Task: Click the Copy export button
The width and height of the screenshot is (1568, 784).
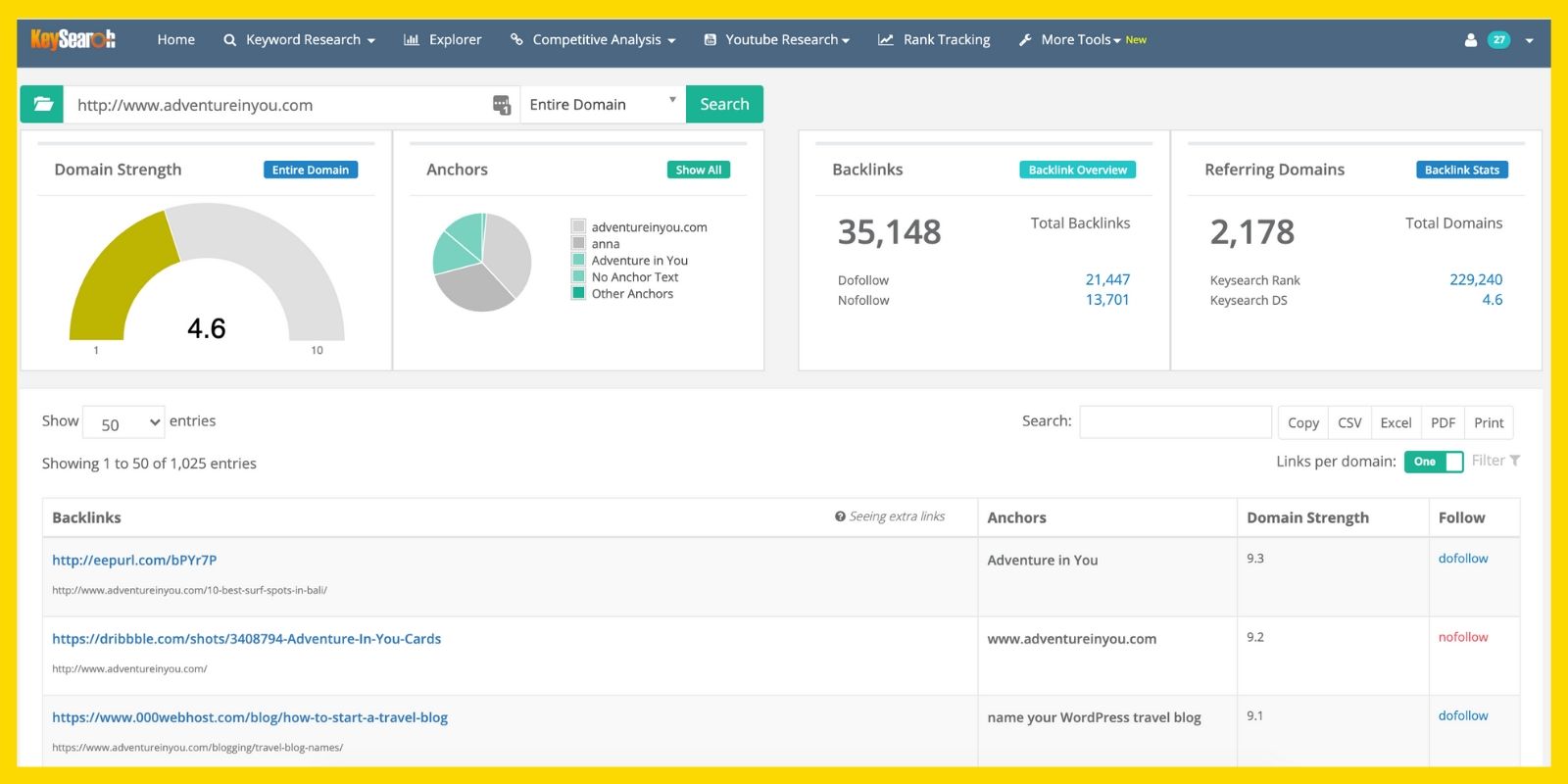Action: [x=1303, y=422]
